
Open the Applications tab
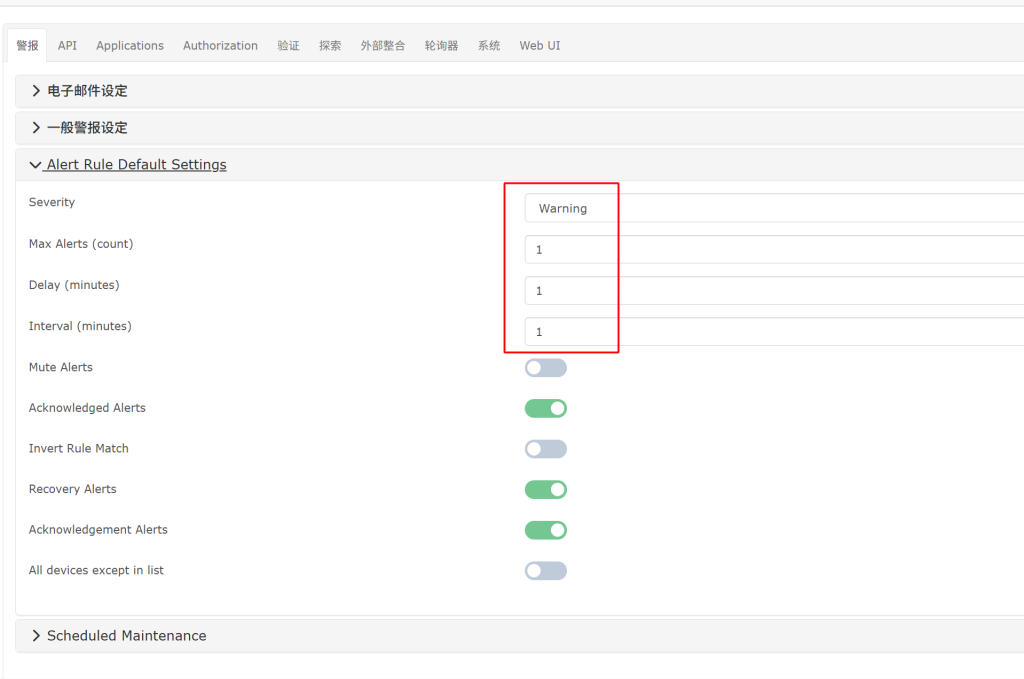130,46
